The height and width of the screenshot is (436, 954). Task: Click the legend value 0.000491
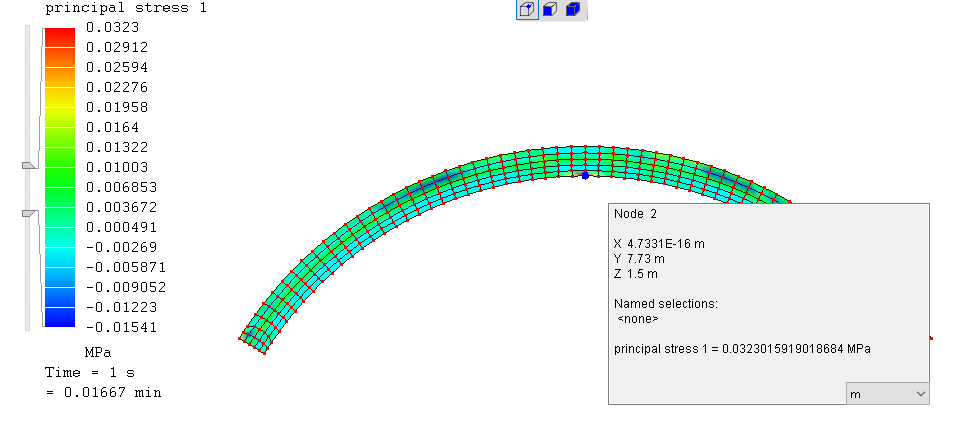point(122,227)
